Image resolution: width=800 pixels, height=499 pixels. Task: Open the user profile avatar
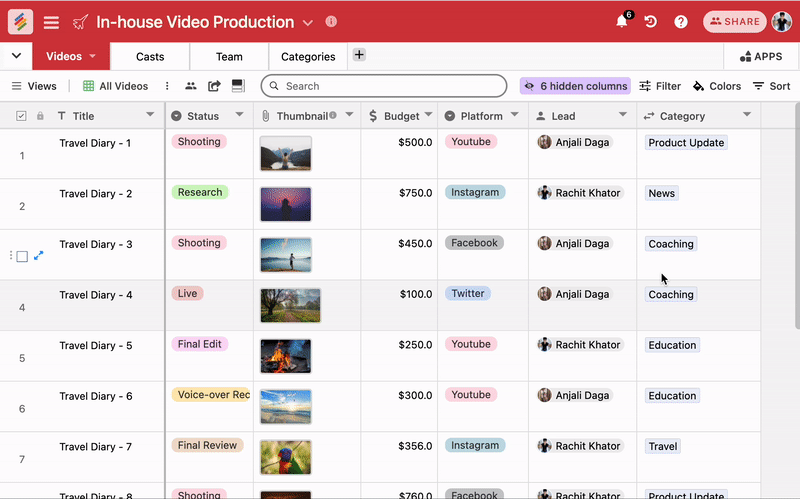pos(782,21)
